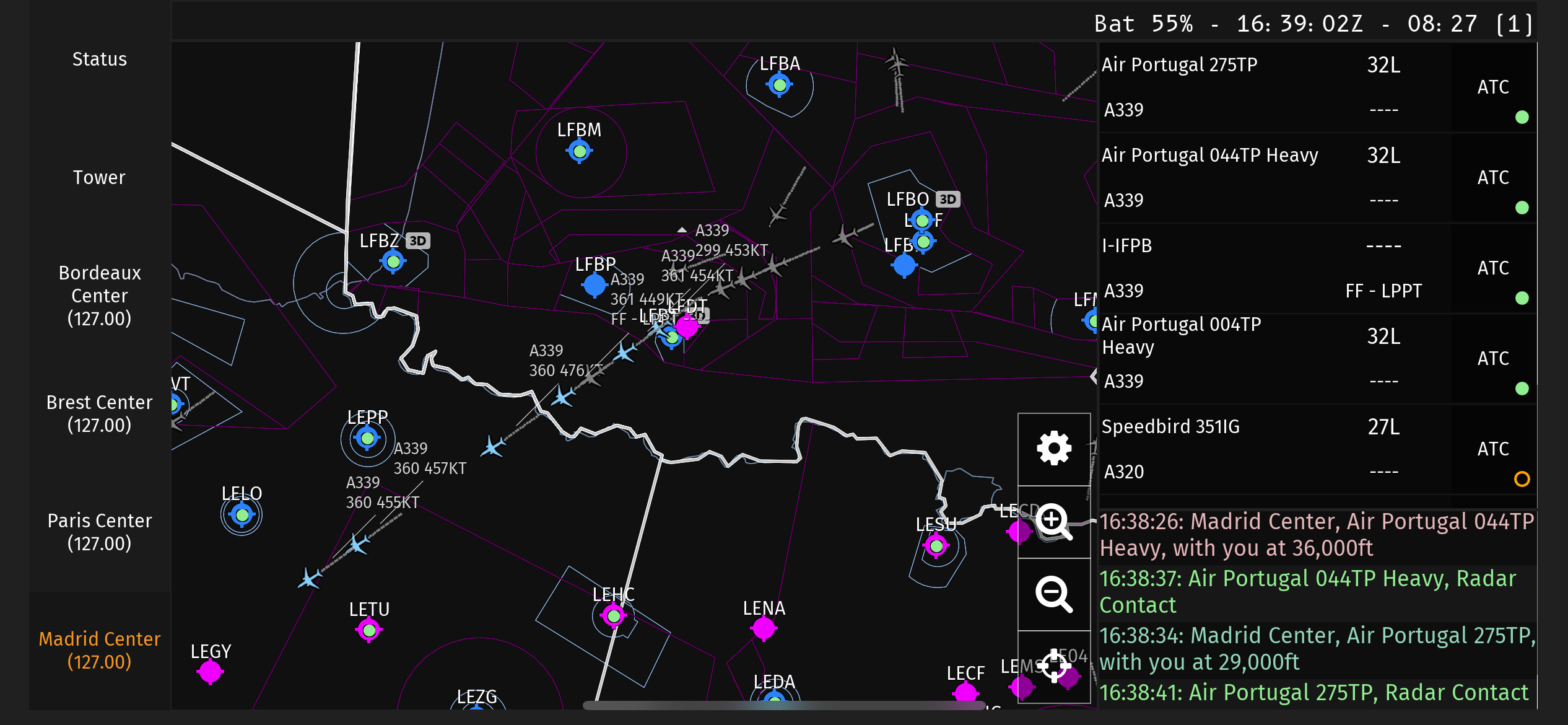Image resolution: width=1568 pixels, height=725 pixels.
Task: Tap the LENA magenta airport marker
Action: click(764, 629)
